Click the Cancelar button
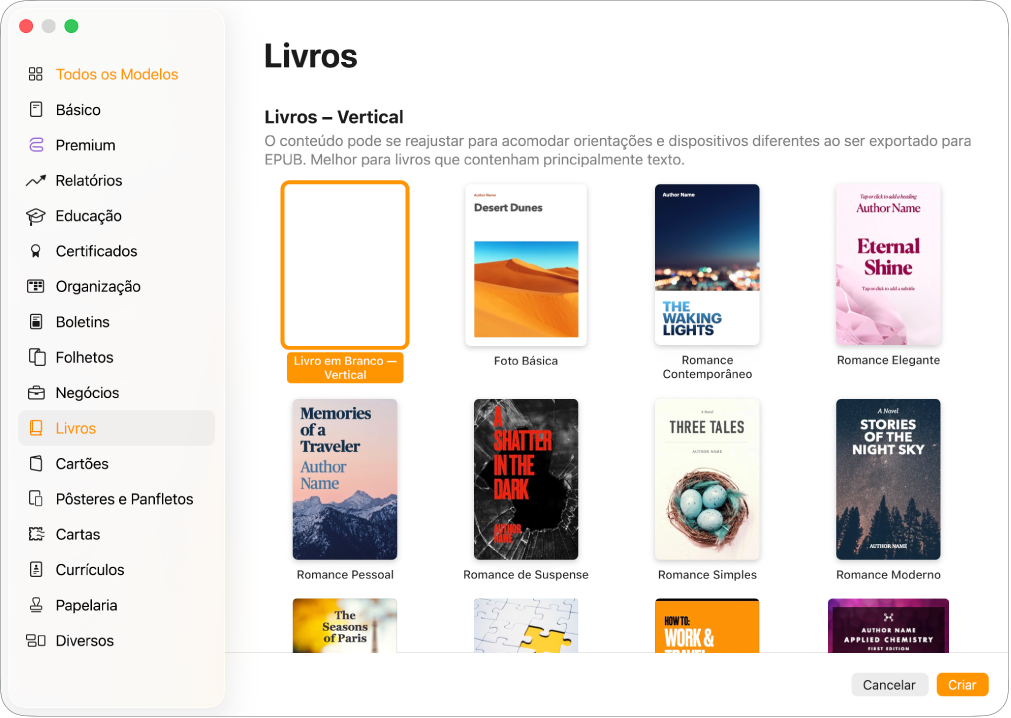1011x718 pixels. click(889, 684)
